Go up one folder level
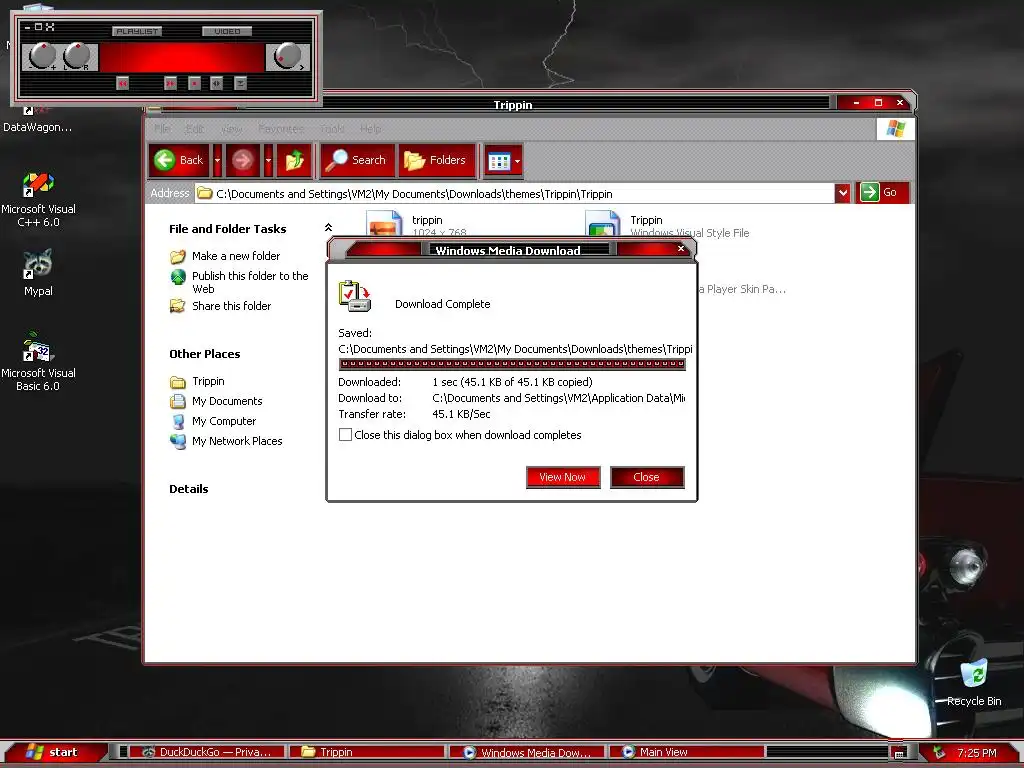This screenshot has height=768, width=1024. click(294, 161)
